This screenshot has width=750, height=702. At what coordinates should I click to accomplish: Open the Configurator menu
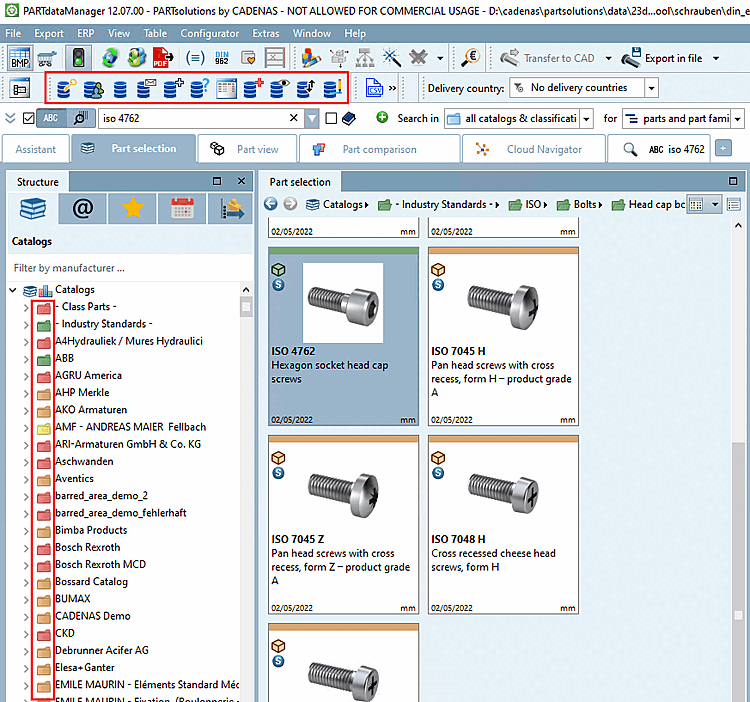coord(209,33)
